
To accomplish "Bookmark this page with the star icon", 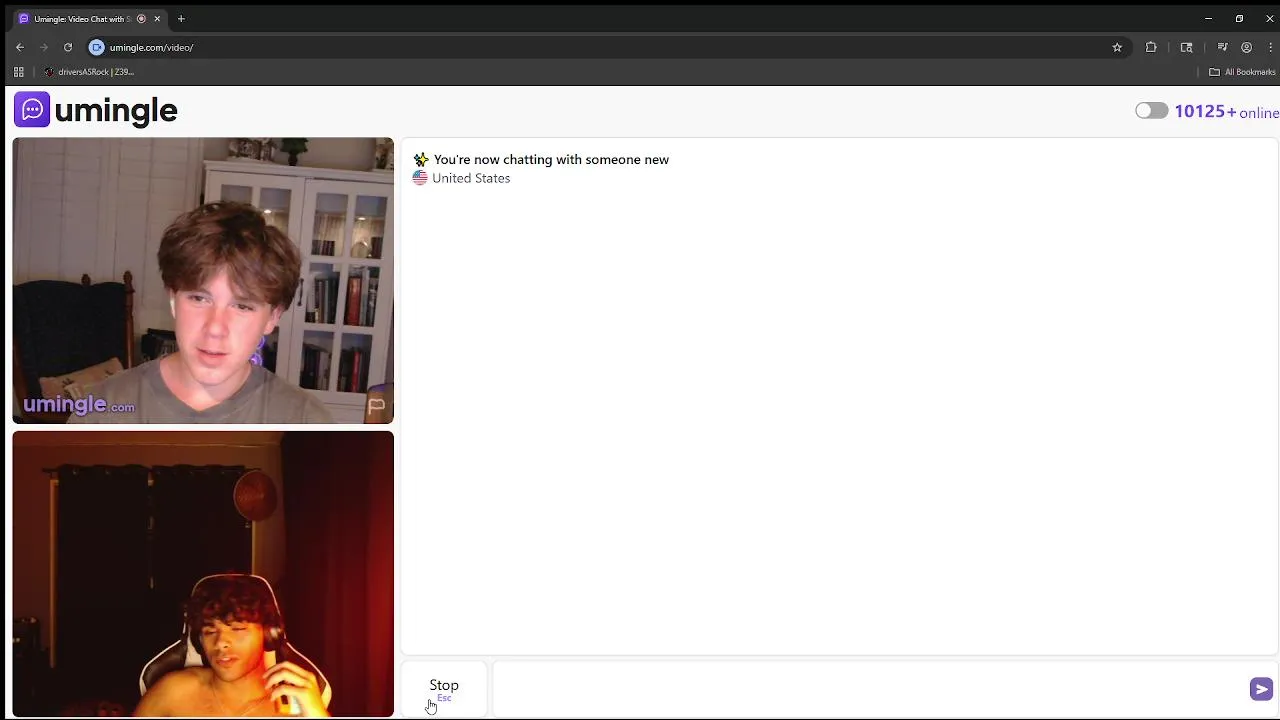I will point(1117,47).
